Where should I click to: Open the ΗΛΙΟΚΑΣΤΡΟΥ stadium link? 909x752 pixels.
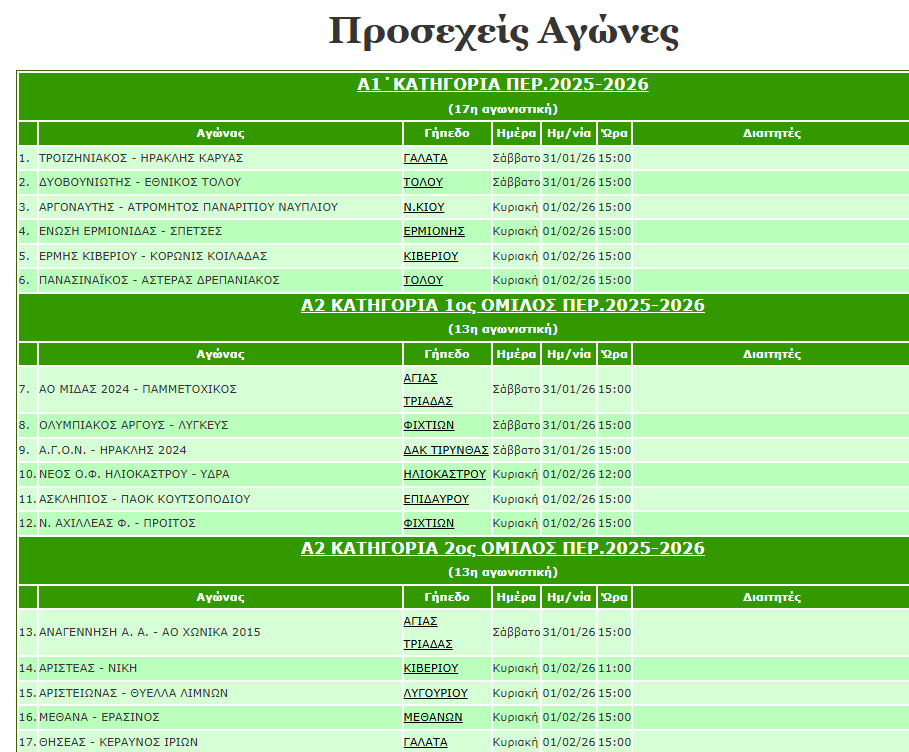[x=444, y=474]
